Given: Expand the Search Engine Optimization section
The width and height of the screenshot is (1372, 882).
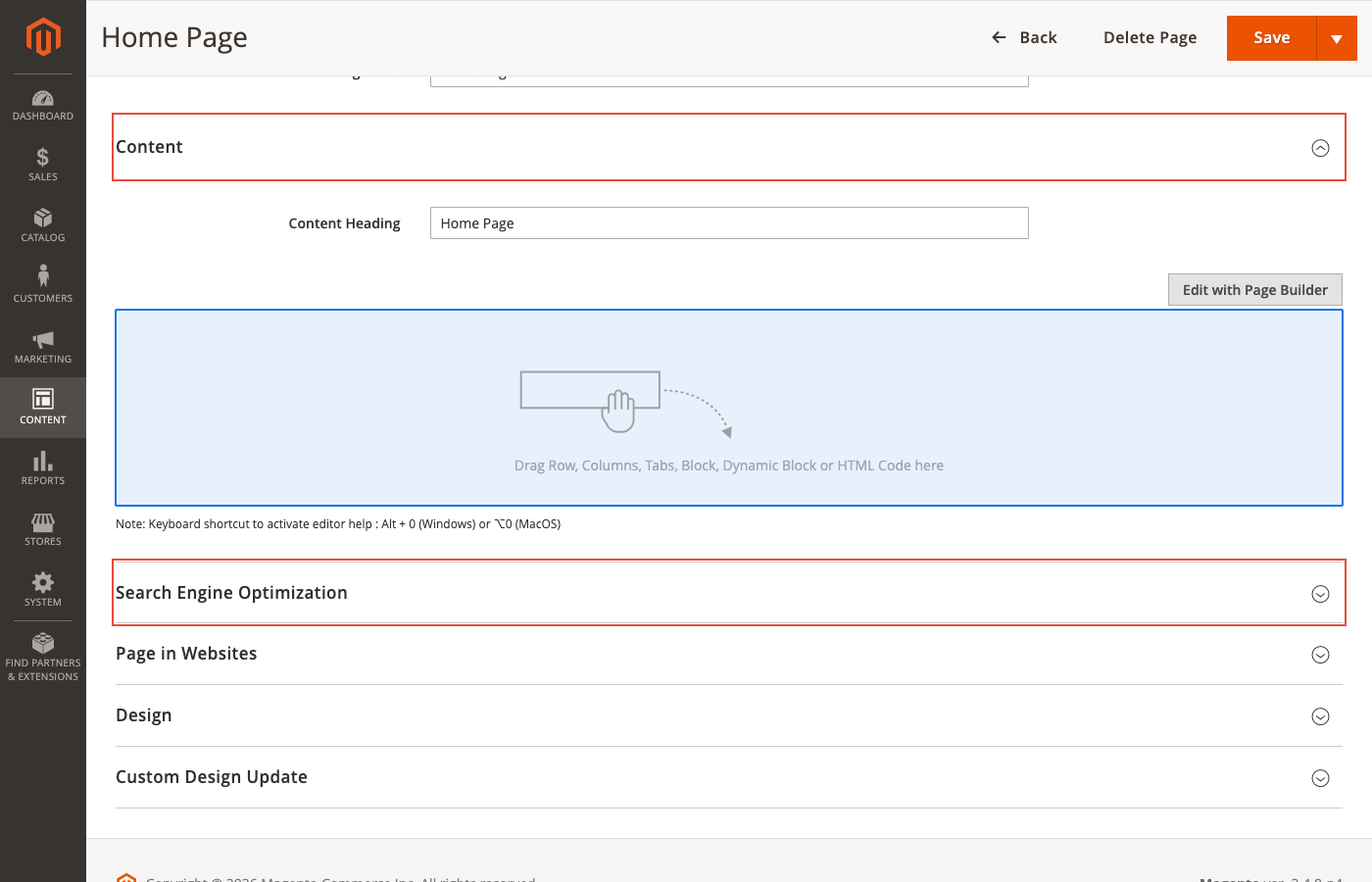Looking at the screenshot, I should coord(1320,593).
